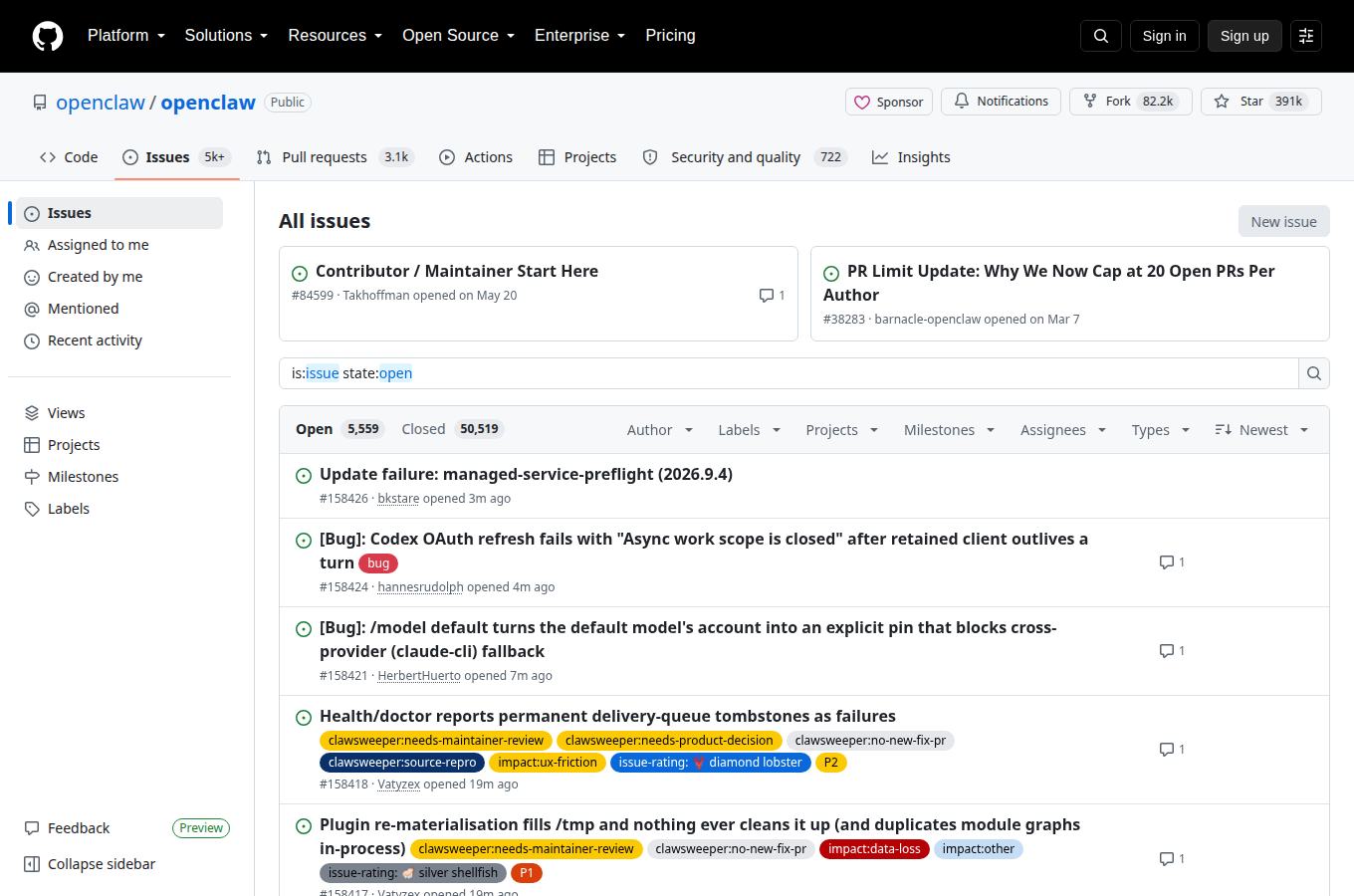Open the Types filter dropdown
1354x896 pixels.
point(1161,430)
